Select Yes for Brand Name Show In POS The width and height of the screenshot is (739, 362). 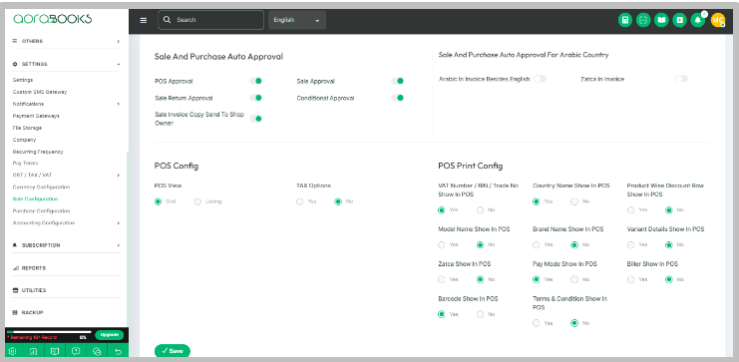[536, 245]
